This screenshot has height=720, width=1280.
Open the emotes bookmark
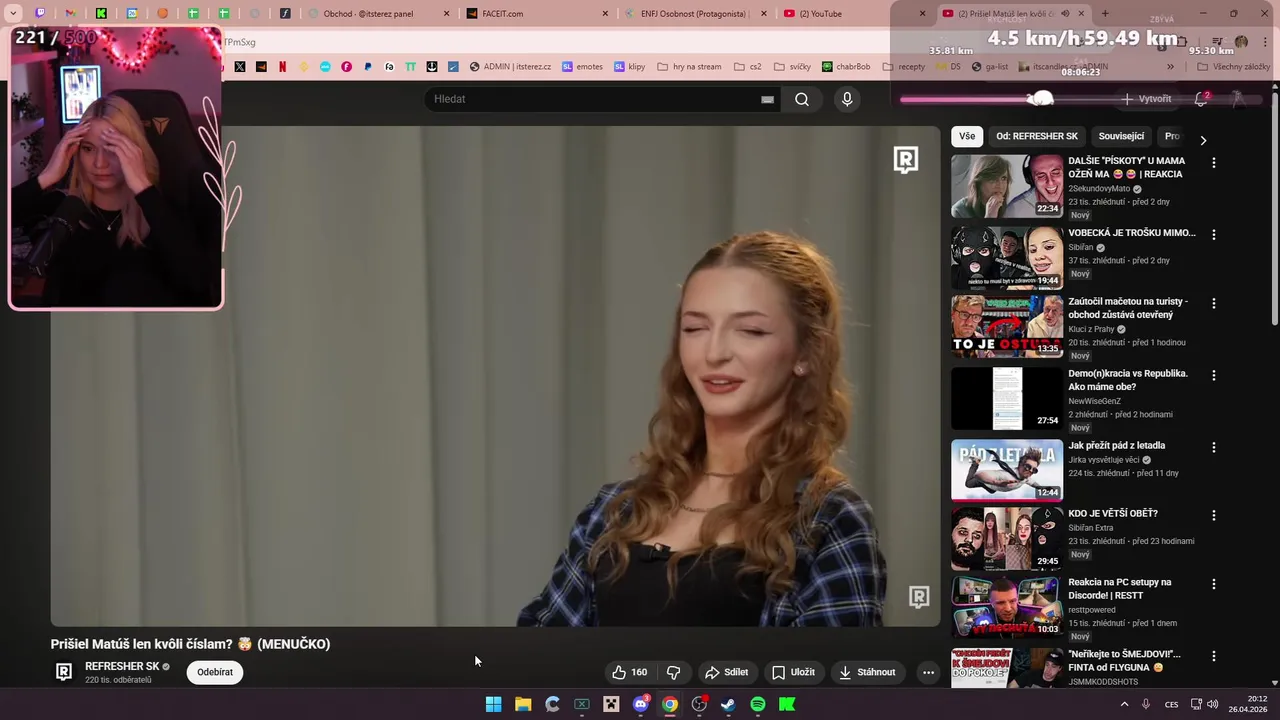(x=583, y=67)
